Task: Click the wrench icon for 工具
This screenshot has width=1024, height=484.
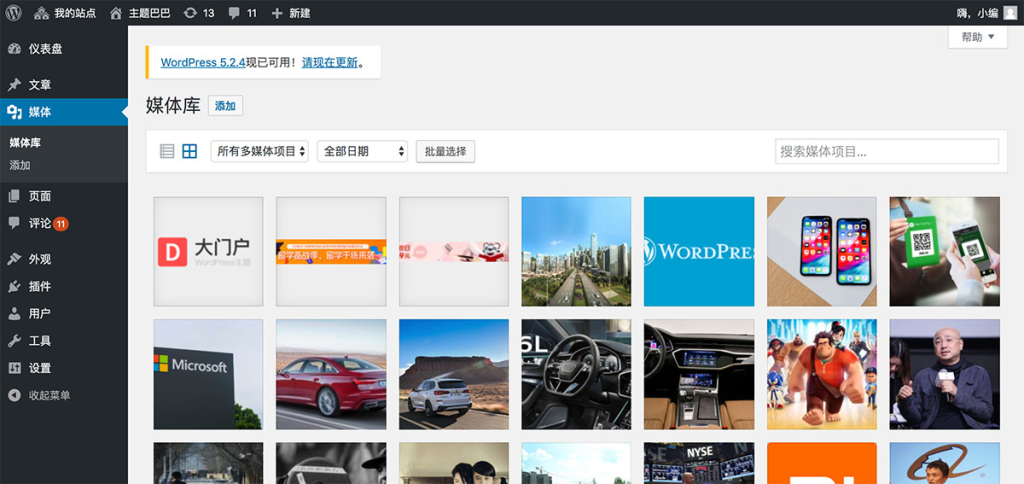Action: (14, 341)
